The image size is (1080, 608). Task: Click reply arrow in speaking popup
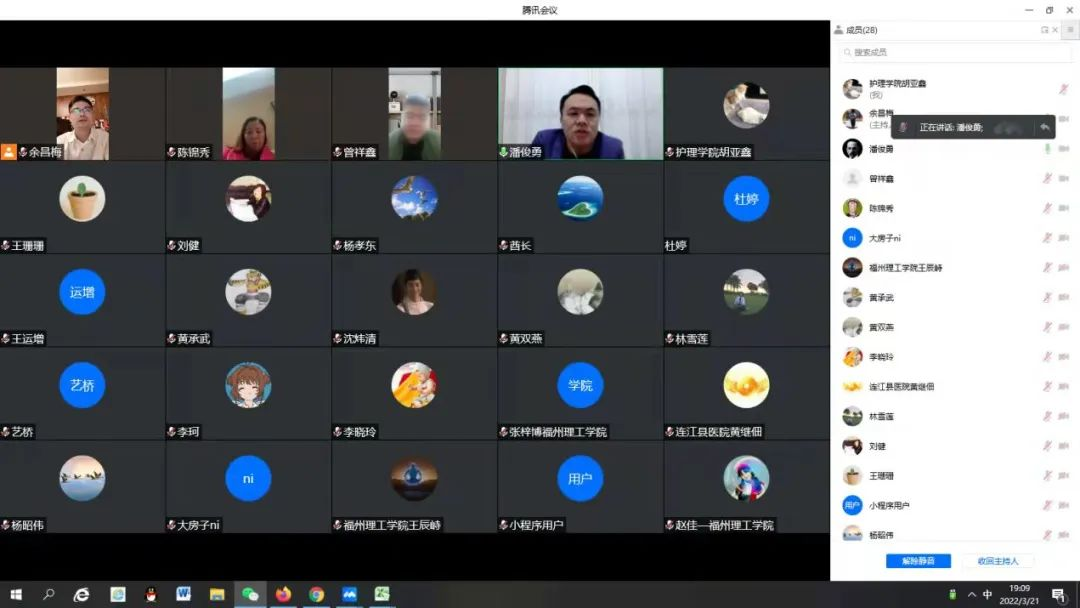[1044, 127]
